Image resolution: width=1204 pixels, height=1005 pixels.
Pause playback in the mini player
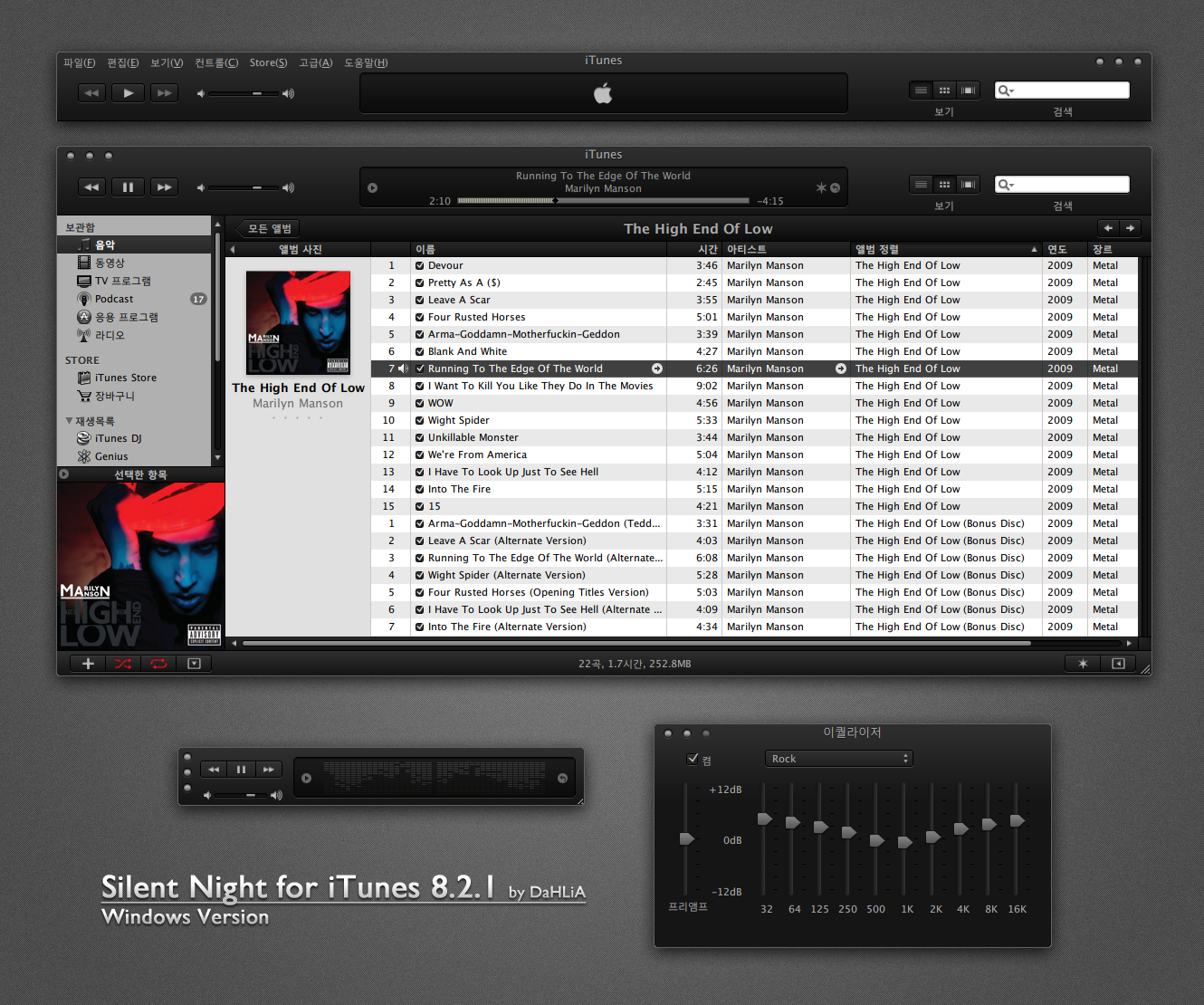[241, 770]
